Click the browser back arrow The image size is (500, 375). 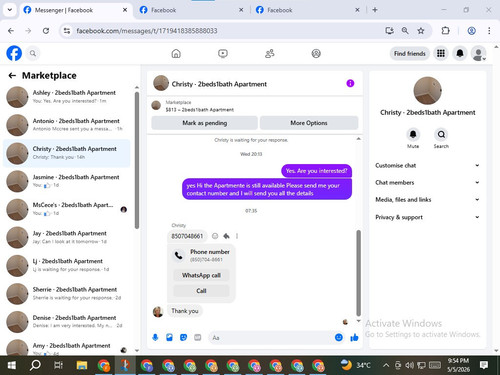point(11,31)
